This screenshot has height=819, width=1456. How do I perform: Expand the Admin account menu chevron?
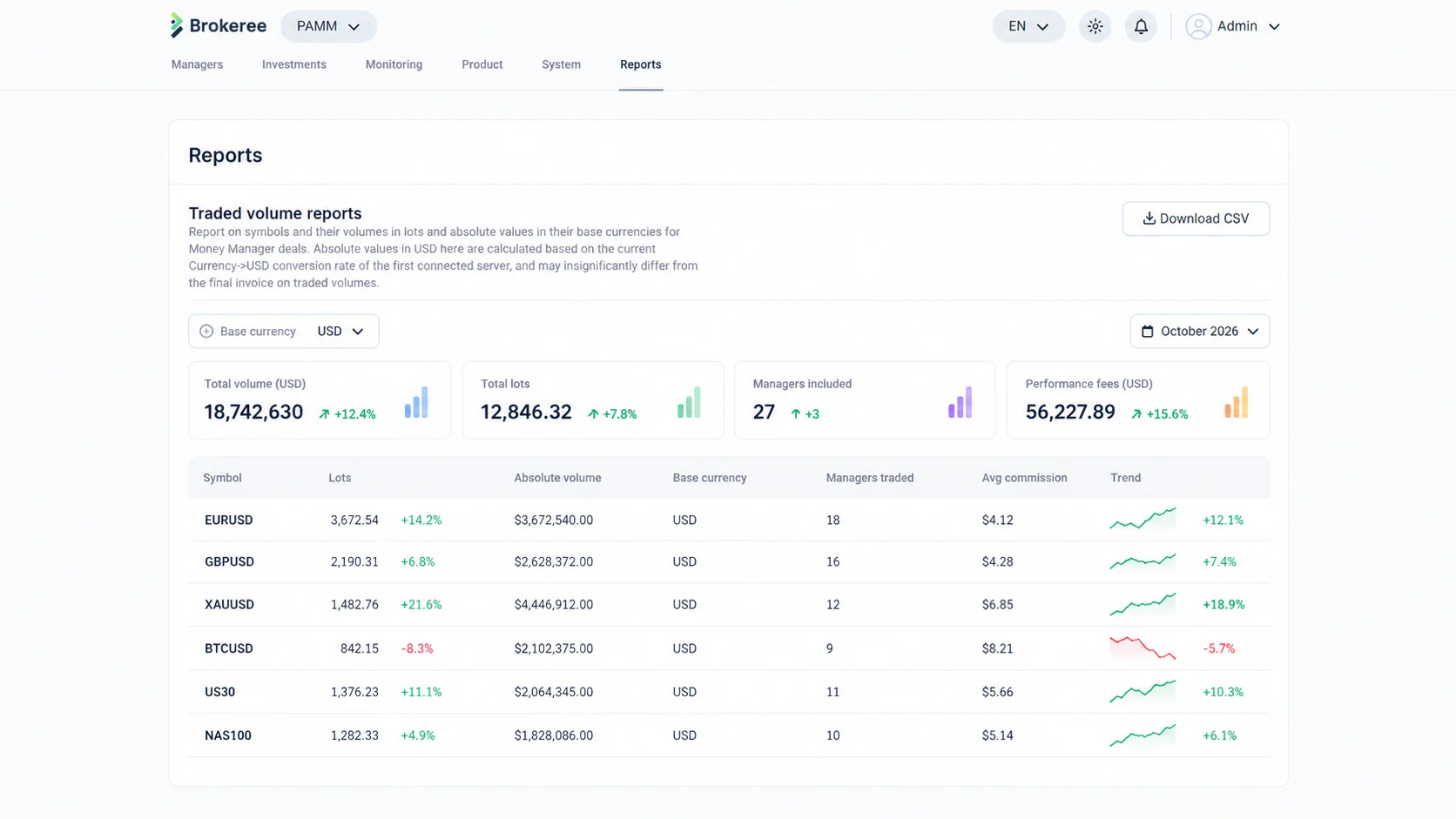coord(1274,27)
